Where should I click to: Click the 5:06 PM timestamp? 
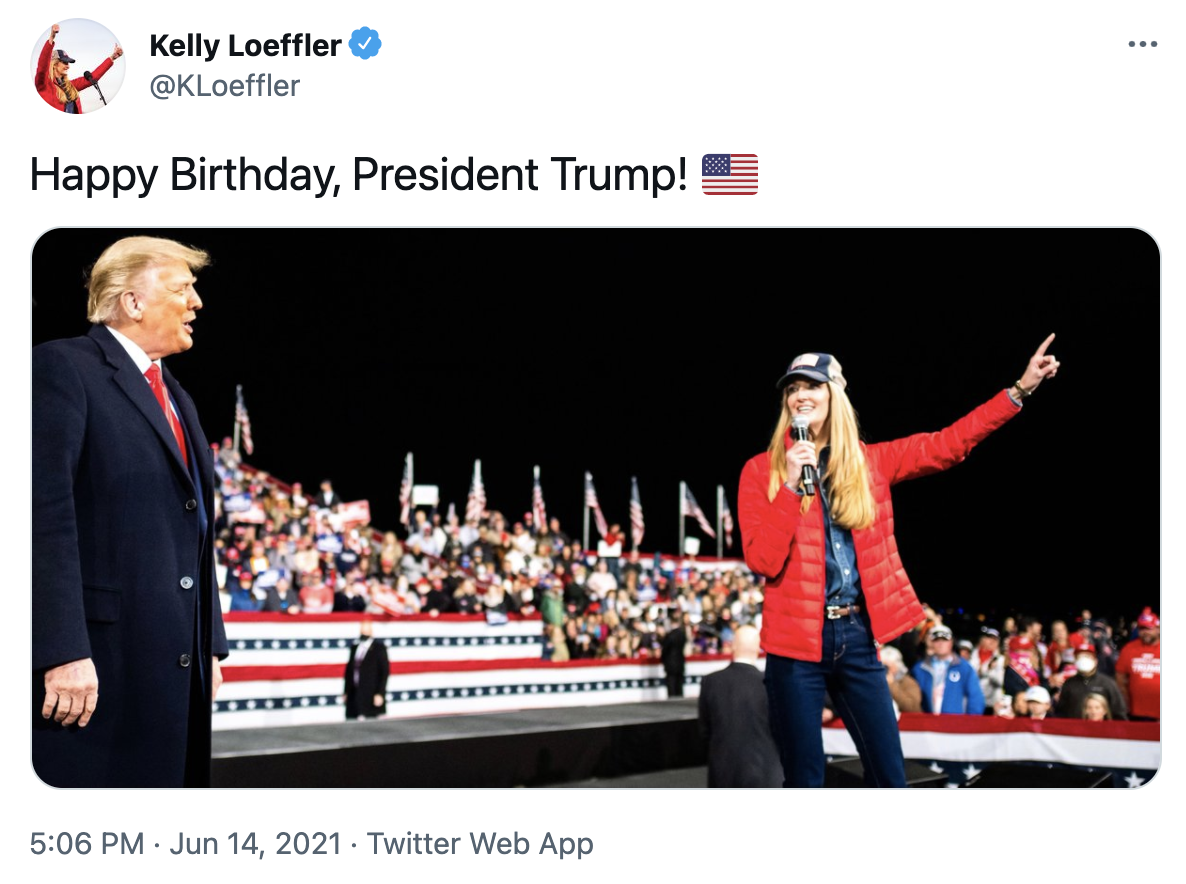87,844
